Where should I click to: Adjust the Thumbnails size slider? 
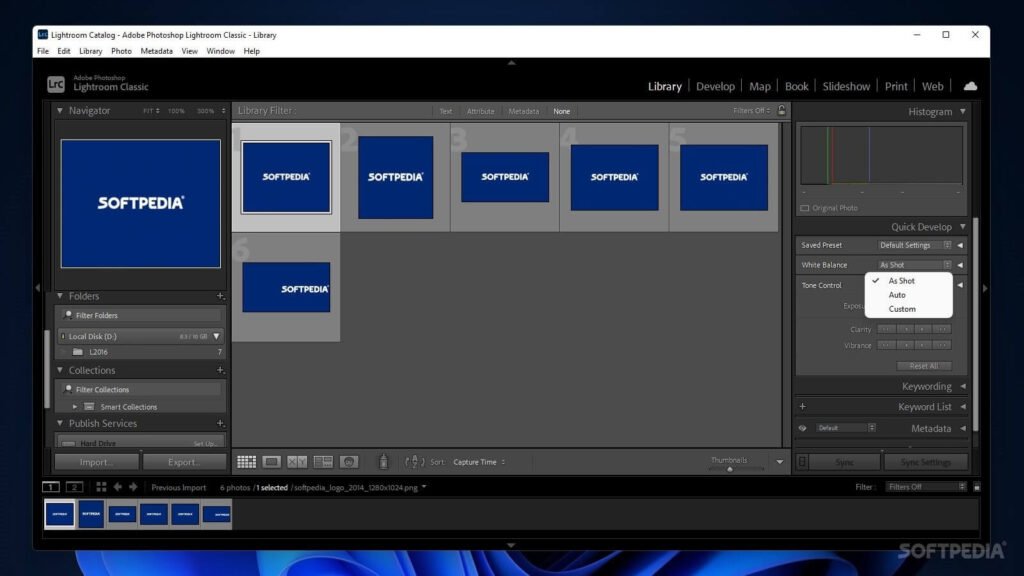(x=729, y=470)
